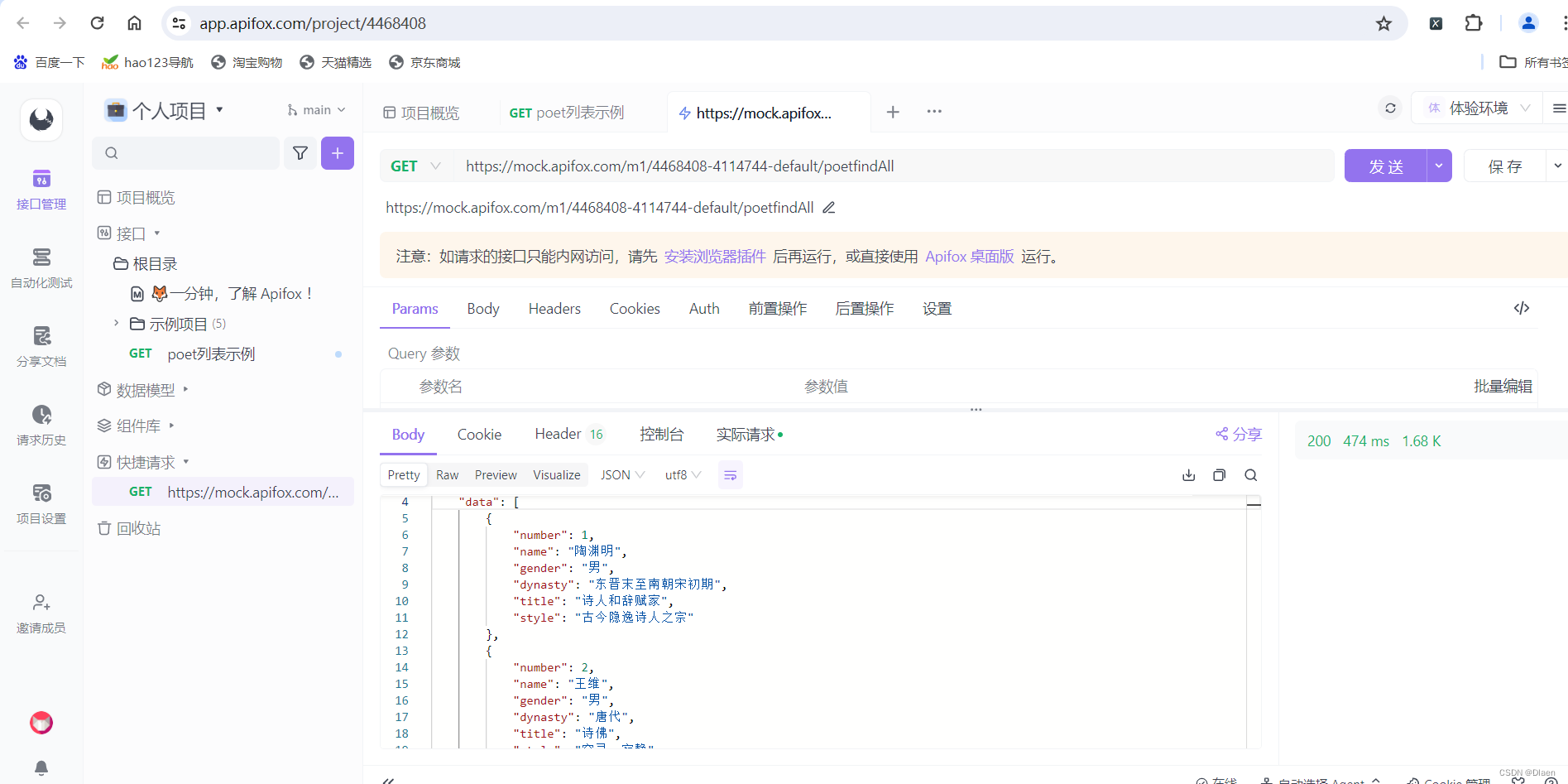This screenshot has height=784, width=1568.
Task: Open the 个人项目 project dropdown
Action: pyautogui.click(x=165, y=110)
